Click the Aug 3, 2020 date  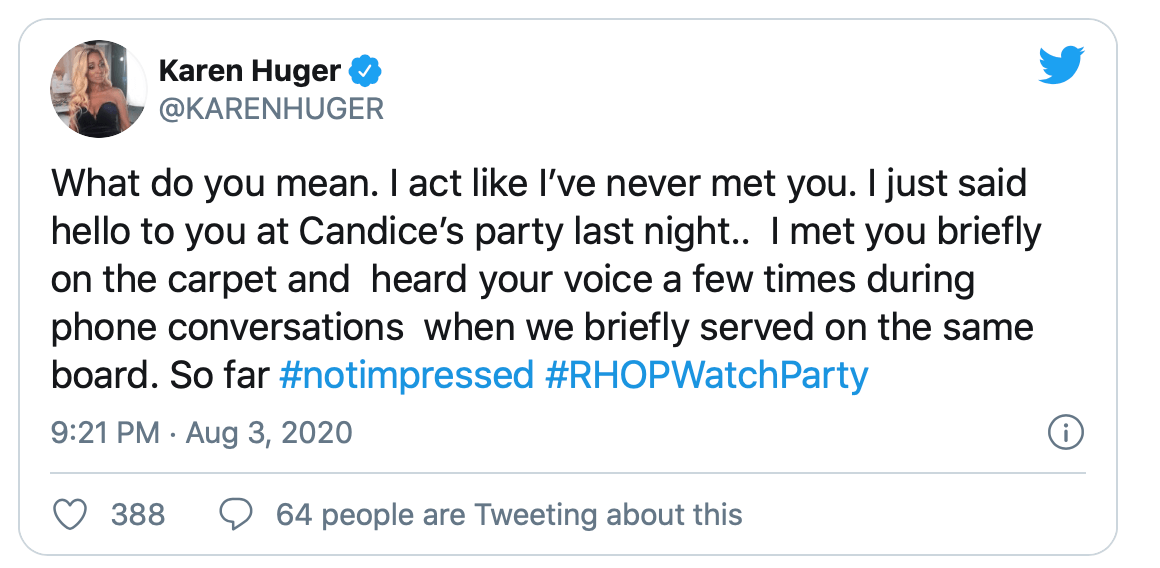[267, 433]
